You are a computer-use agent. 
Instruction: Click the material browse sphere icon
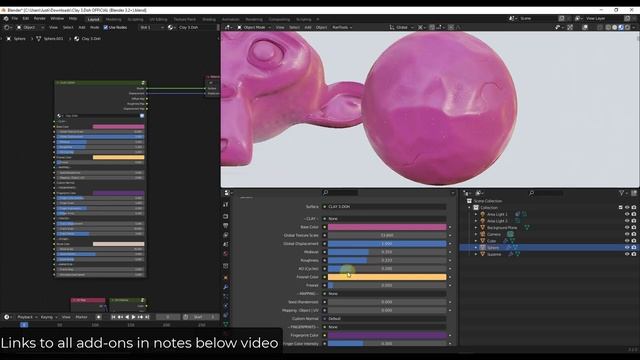[x=171, y=27]
